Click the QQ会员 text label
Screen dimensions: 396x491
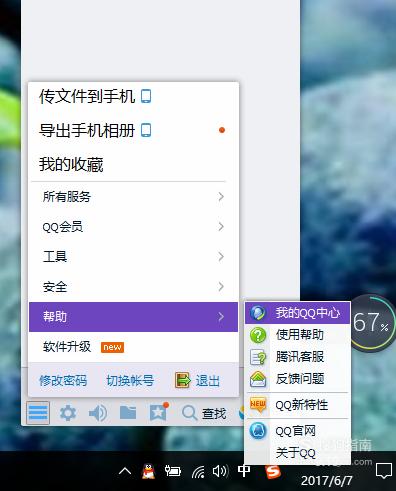[62, 227]
